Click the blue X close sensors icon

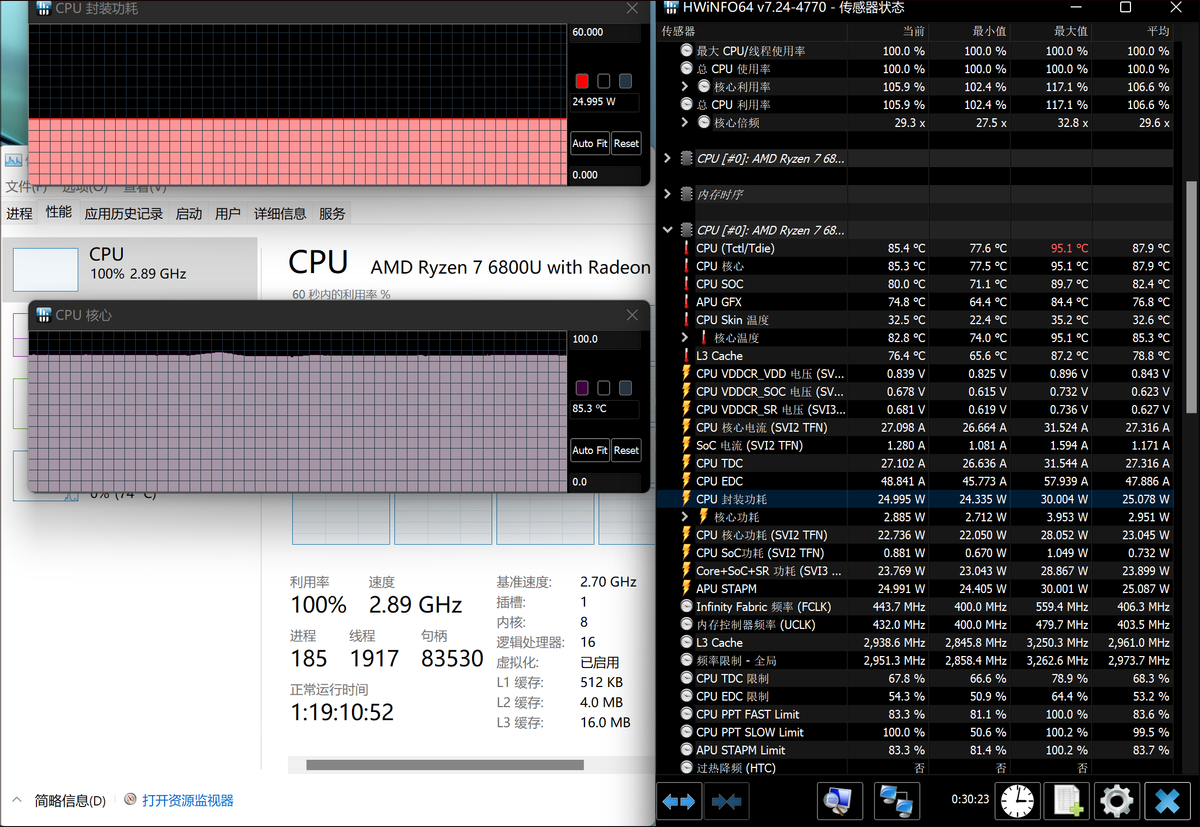tap(1166, 801)
